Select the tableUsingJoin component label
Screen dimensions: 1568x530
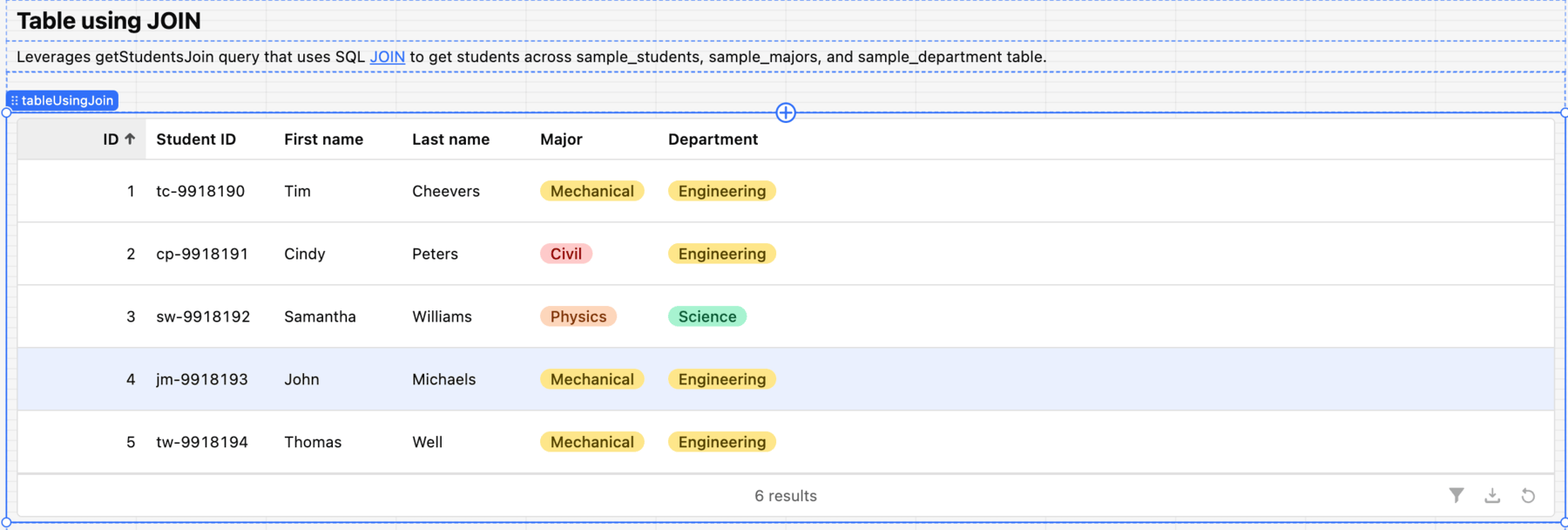62,100
